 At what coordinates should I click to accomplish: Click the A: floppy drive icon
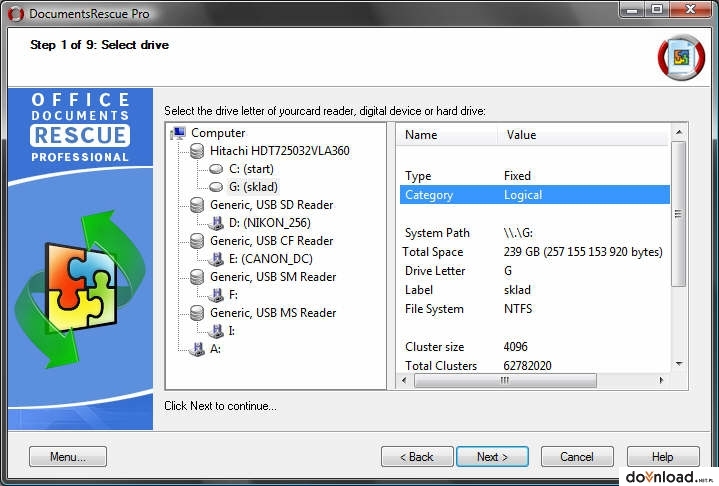coord(197,349)
